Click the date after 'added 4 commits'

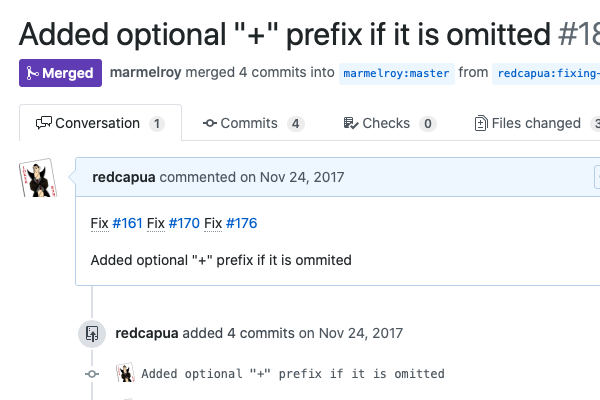351,333
